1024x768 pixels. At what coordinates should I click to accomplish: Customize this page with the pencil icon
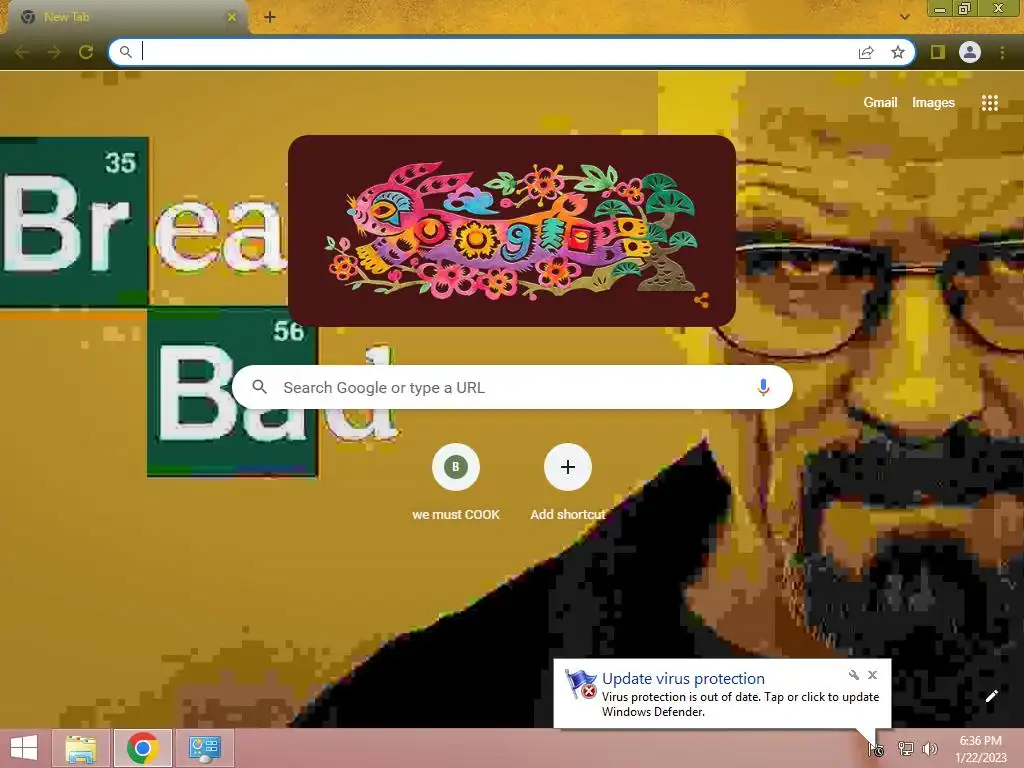[x=991, y=696]
